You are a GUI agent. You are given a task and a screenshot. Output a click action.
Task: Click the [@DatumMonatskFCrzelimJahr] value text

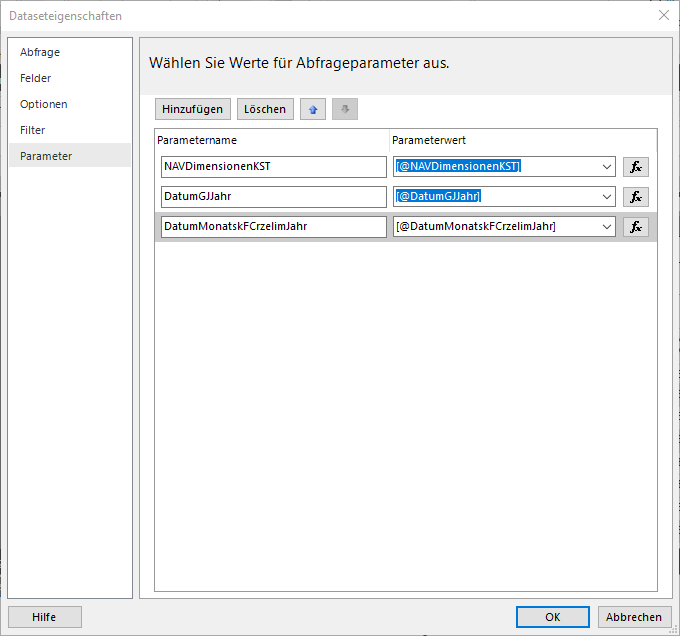click(476, 226)
